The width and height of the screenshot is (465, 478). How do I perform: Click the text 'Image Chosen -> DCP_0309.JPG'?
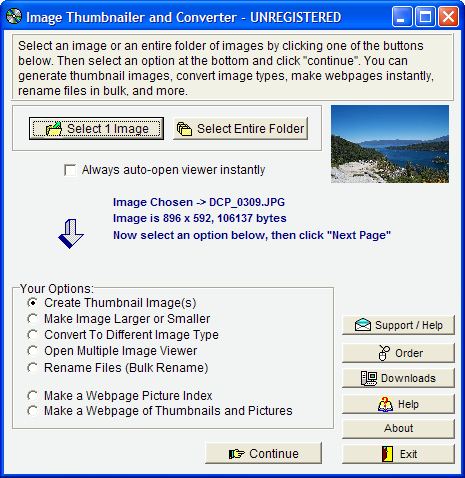[x=199, y=202]
